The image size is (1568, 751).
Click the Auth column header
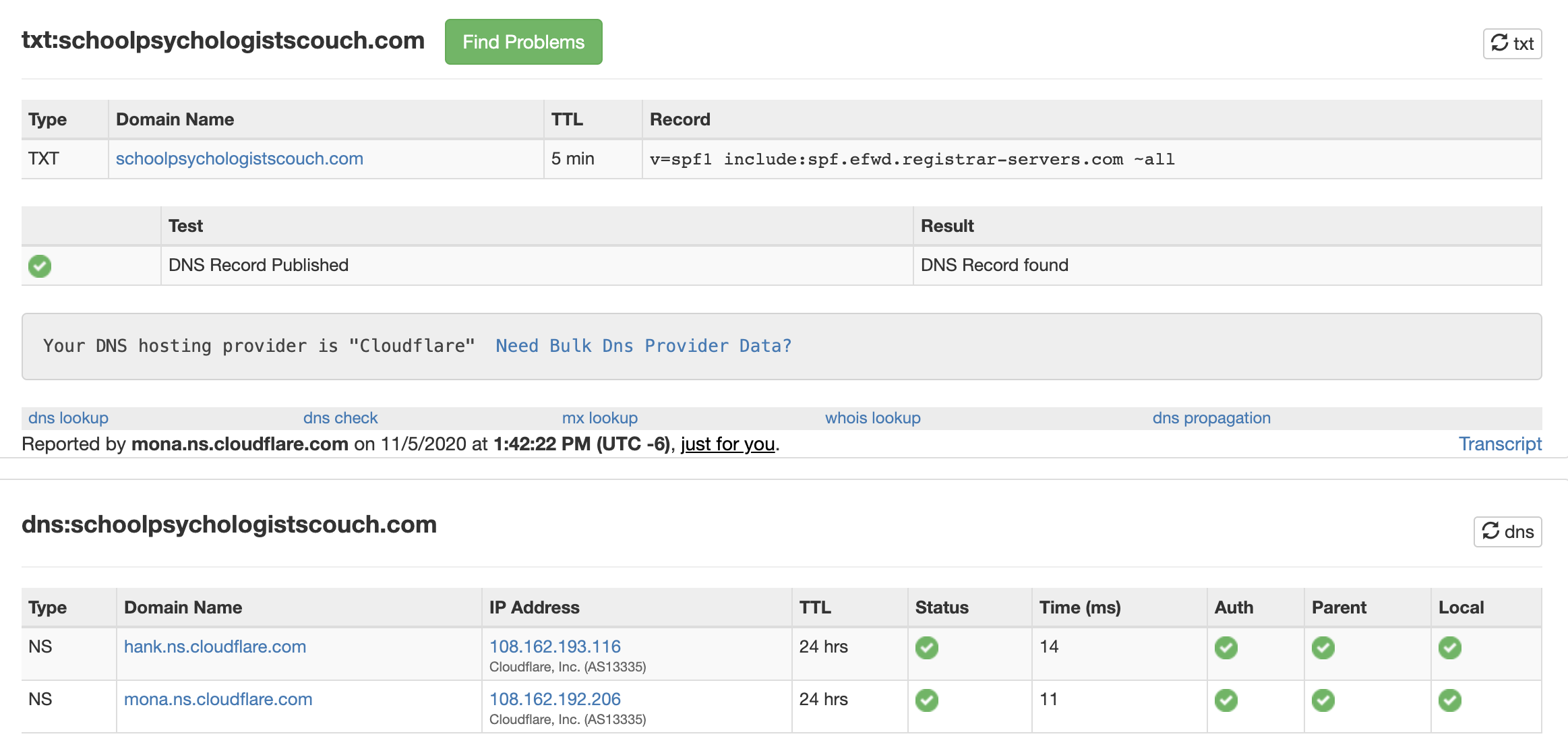coord(1255,607)
